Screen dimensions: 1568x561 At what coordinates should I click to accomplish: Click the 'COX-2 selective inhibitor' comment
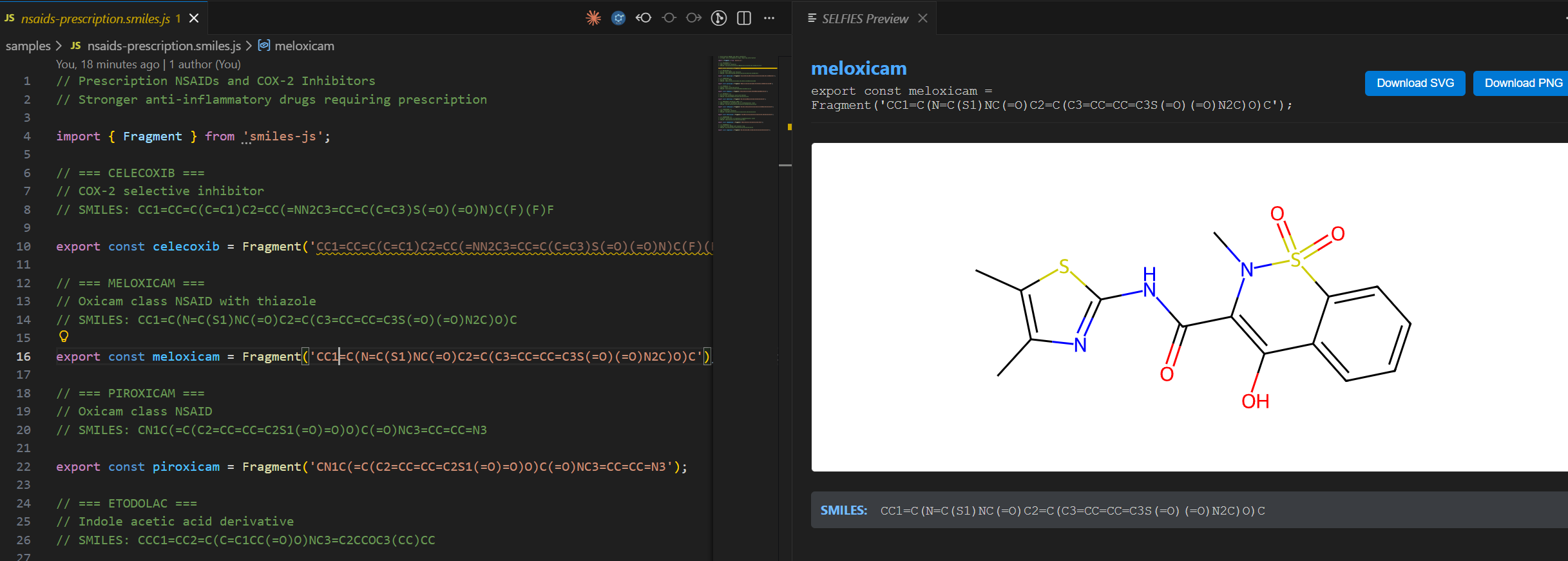tap(160, 191)
